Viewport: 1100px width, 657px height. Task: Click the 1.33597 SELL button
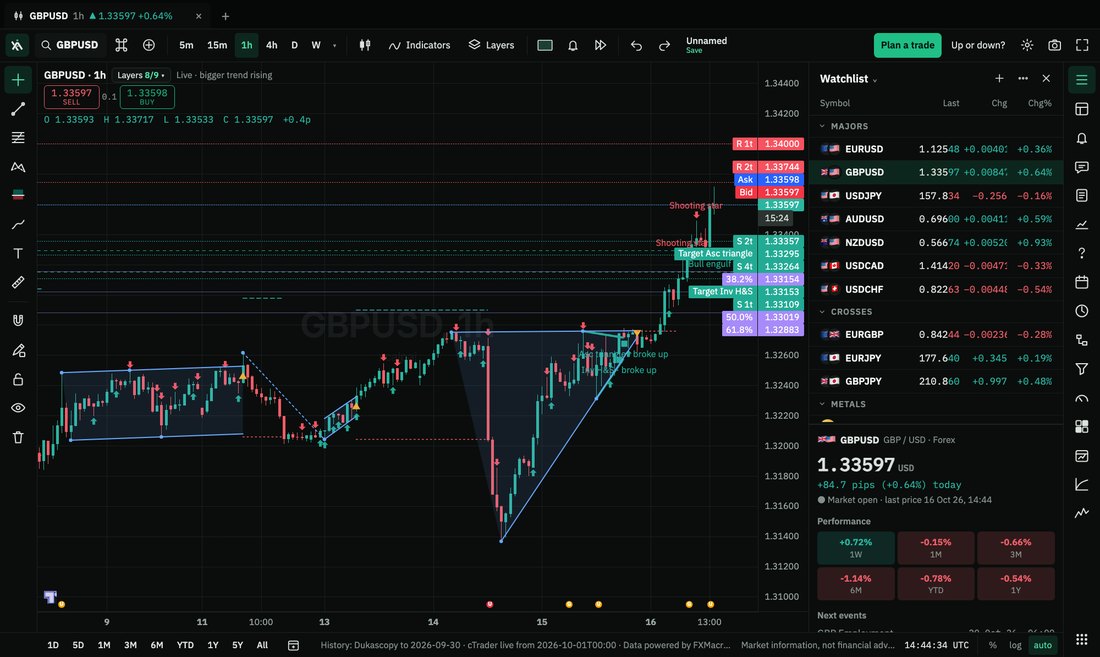tap(72, 97)
